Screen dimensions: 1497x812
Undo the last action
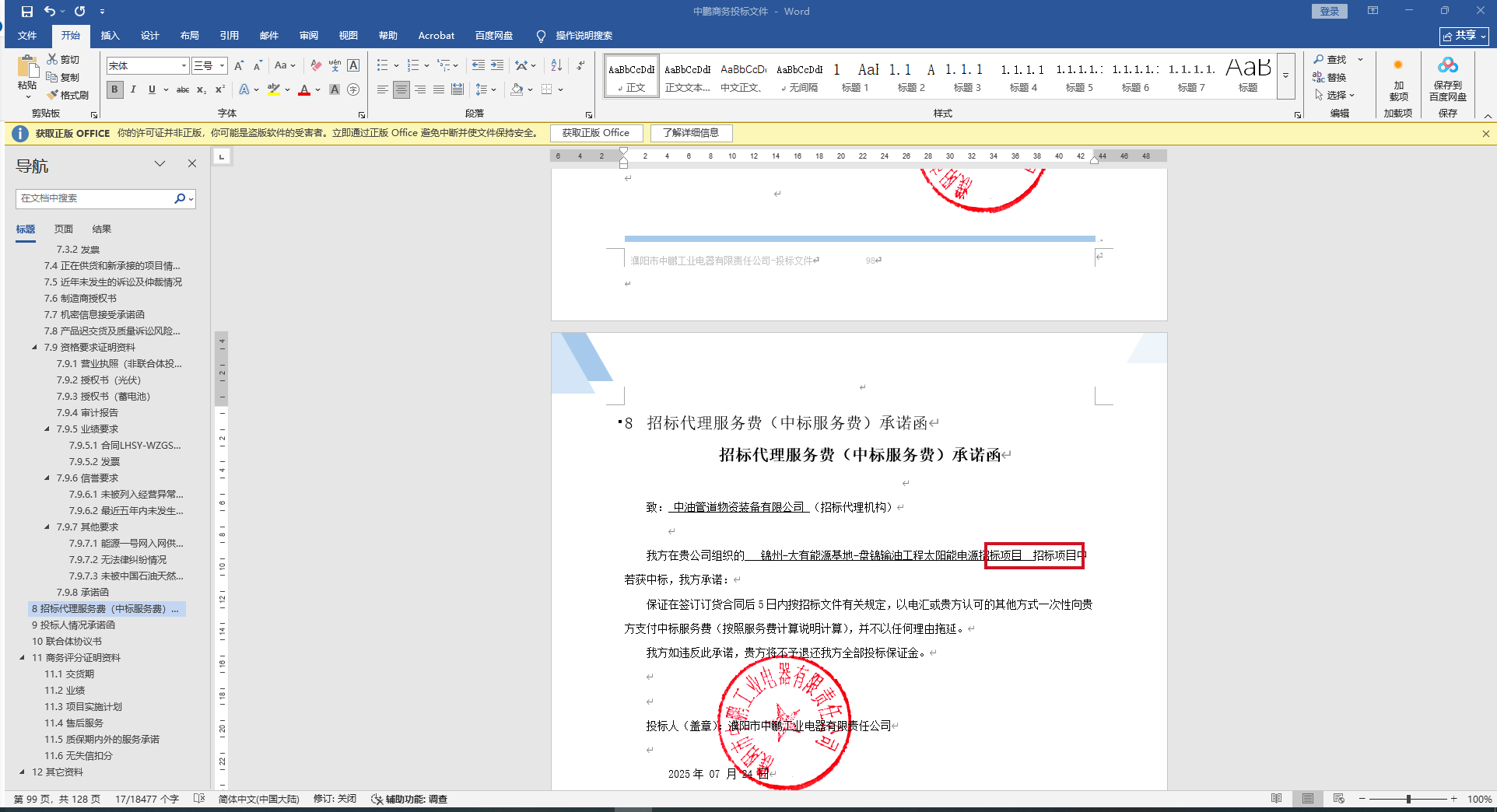pyautogui.click(x=50, y=12)
